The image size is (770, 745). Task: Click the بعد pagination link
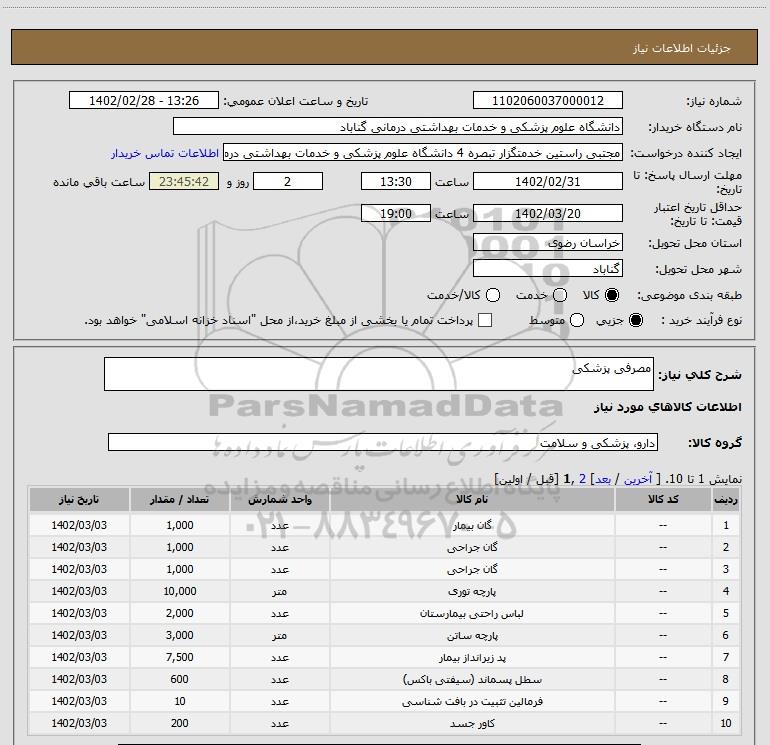[603, 479]
